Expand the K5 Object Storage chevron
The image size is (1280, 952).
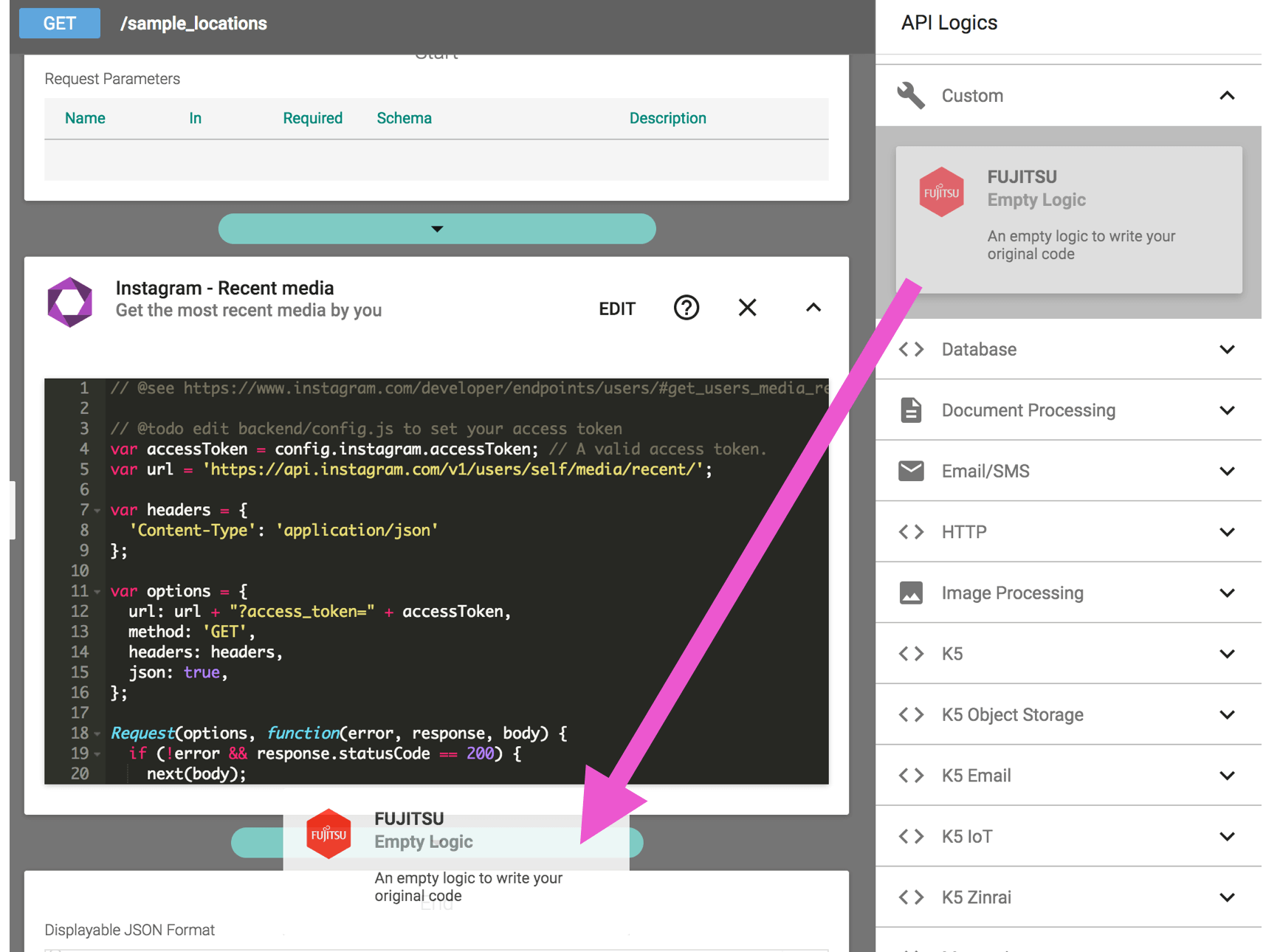(x=1227, y=714)
